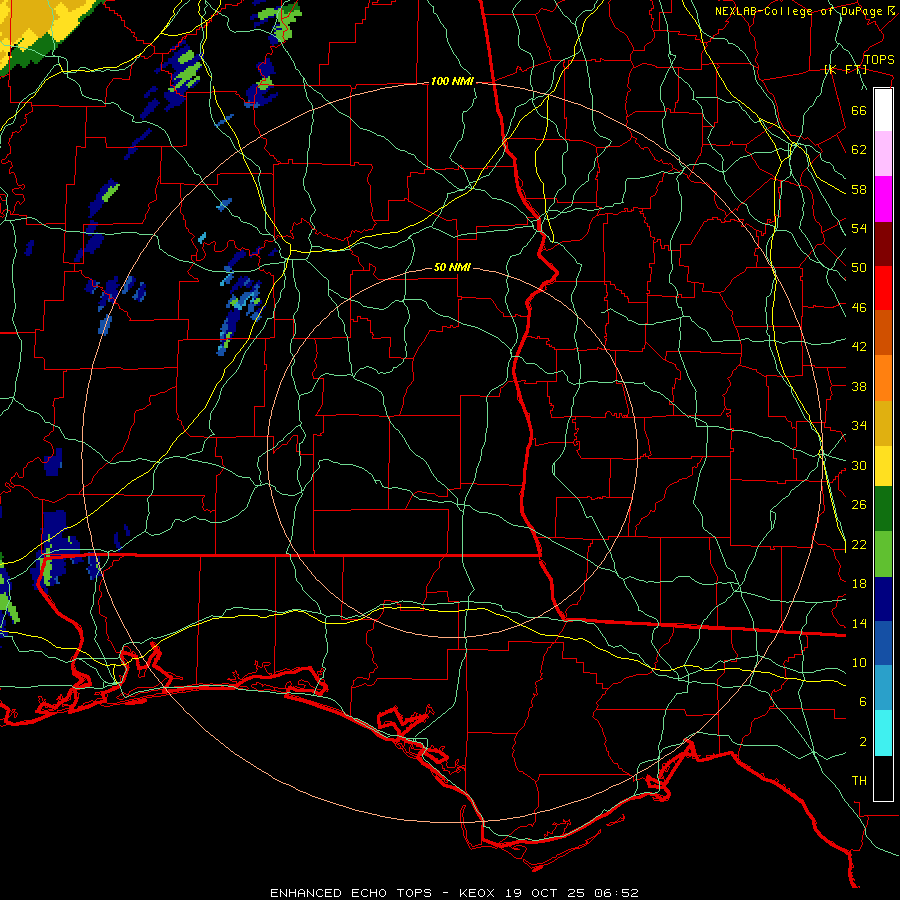This screenshot has width=900, height=900.
Task: Click the legend value "38"
Action: tap(859, 386)
